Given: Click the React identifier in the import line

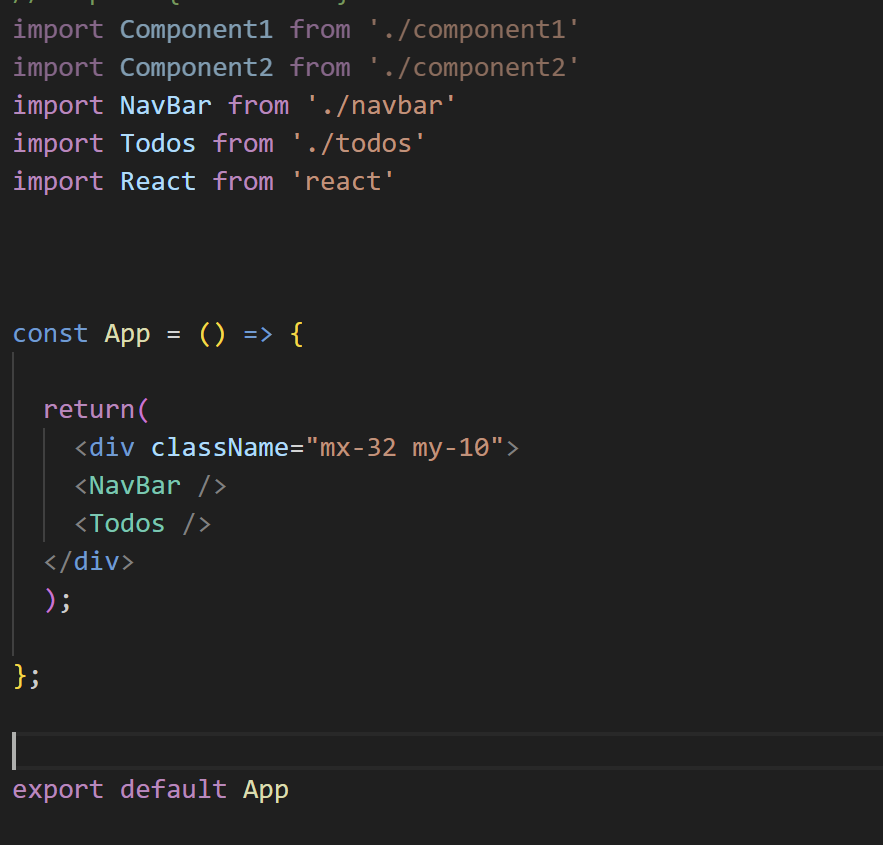Looking at the screenshot, I should point(158,181).
